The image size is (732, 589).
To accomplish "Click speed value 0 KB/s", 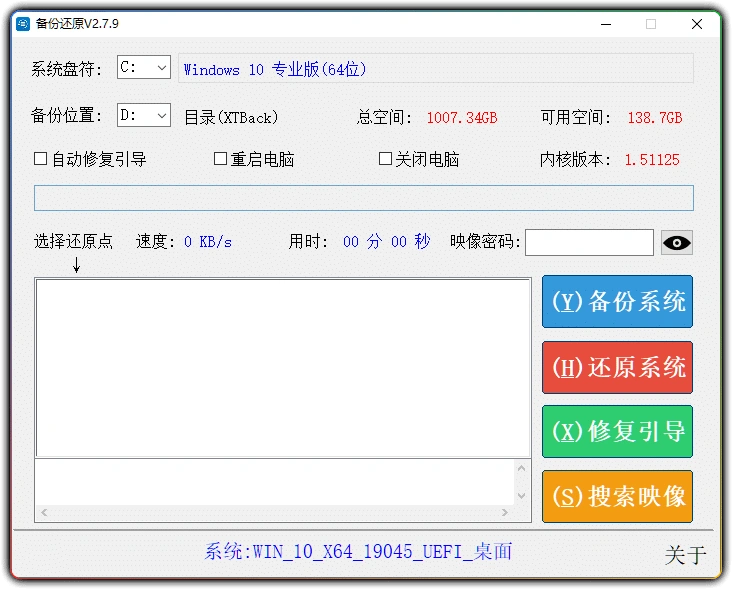I will pos(208,242).
